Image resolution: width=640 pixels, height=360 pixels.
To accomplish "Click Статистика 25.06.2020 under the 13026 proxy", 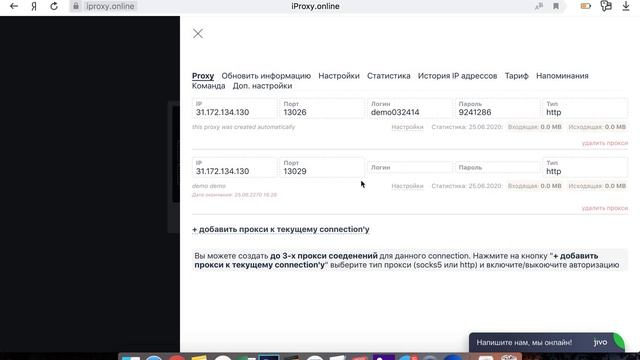I will pyautogui.click(x=467, y=127).
